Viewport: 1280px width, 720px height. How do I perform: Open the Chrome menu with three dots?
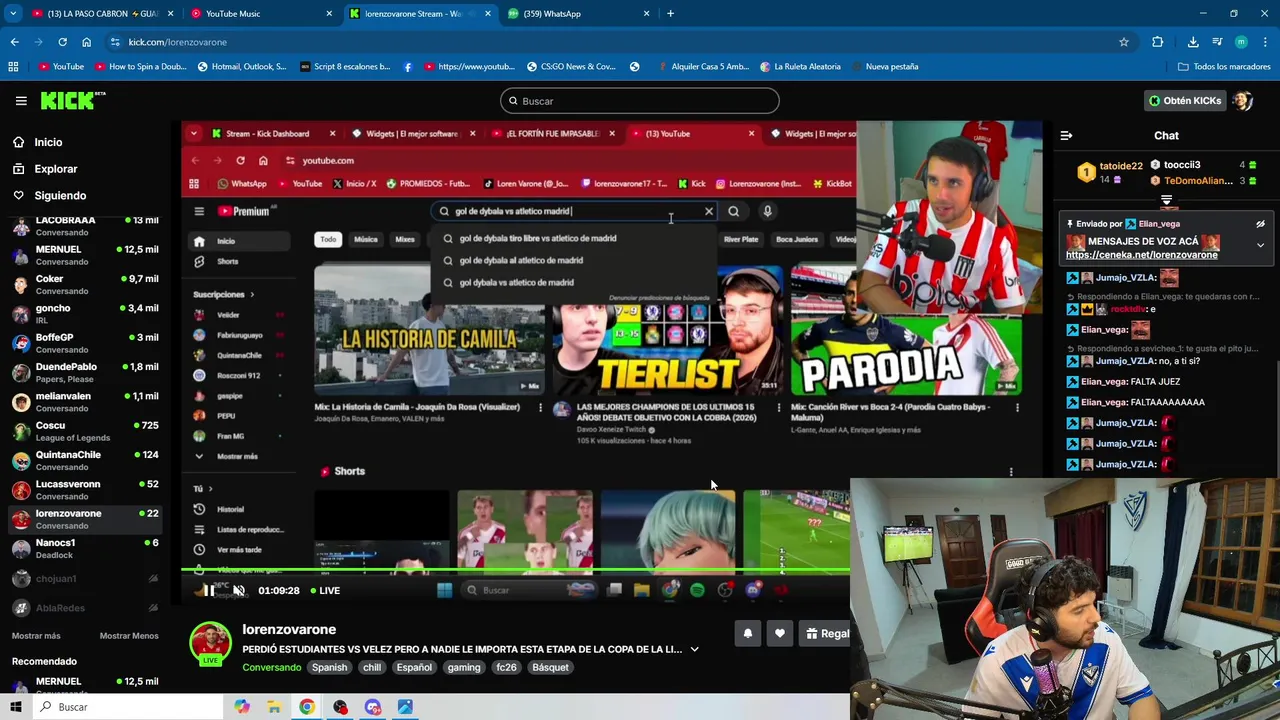(x=1264, y=42)
